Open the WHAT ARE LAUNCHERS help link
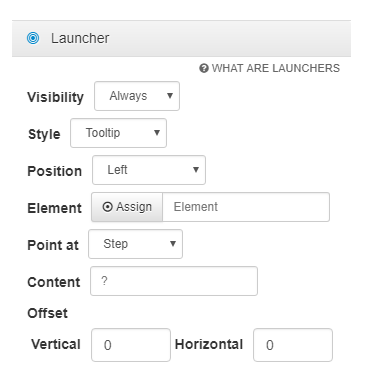Viewport: 366px width, 381px height. point(269,68)
